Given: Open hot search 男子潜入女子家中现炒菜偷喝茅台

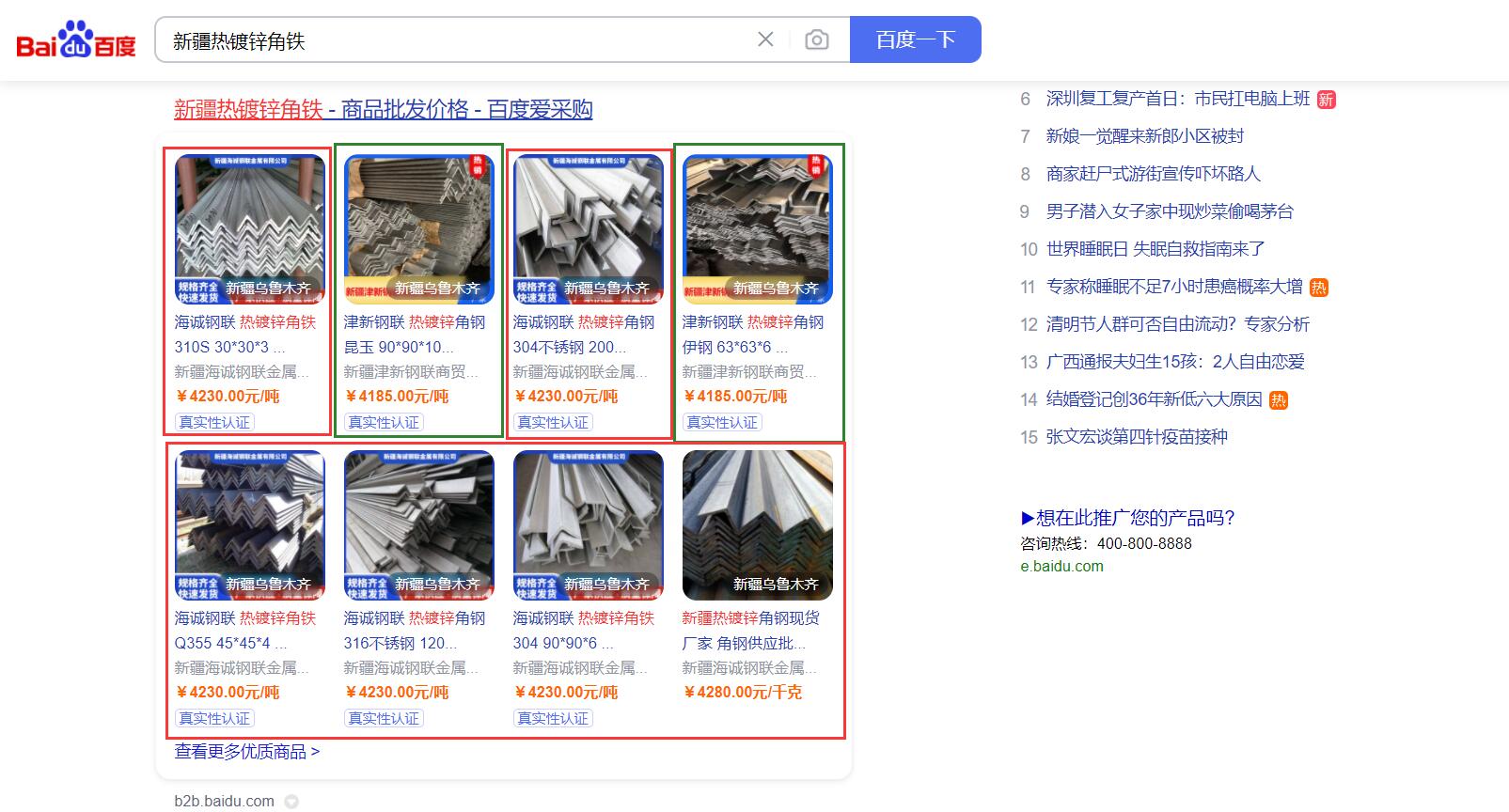Looking at the screenshot, I should 1170,211.
